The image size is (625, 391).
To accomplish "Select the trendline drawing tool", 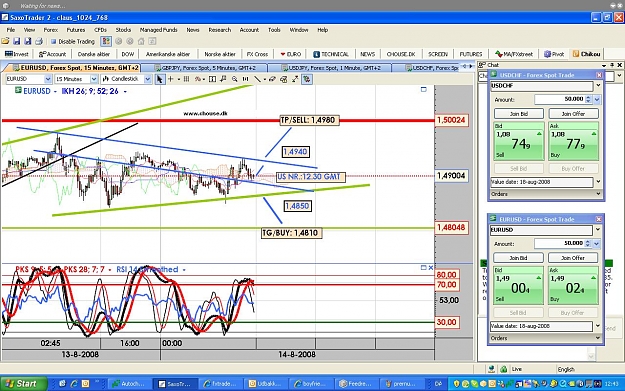I will tap(257, 79).
